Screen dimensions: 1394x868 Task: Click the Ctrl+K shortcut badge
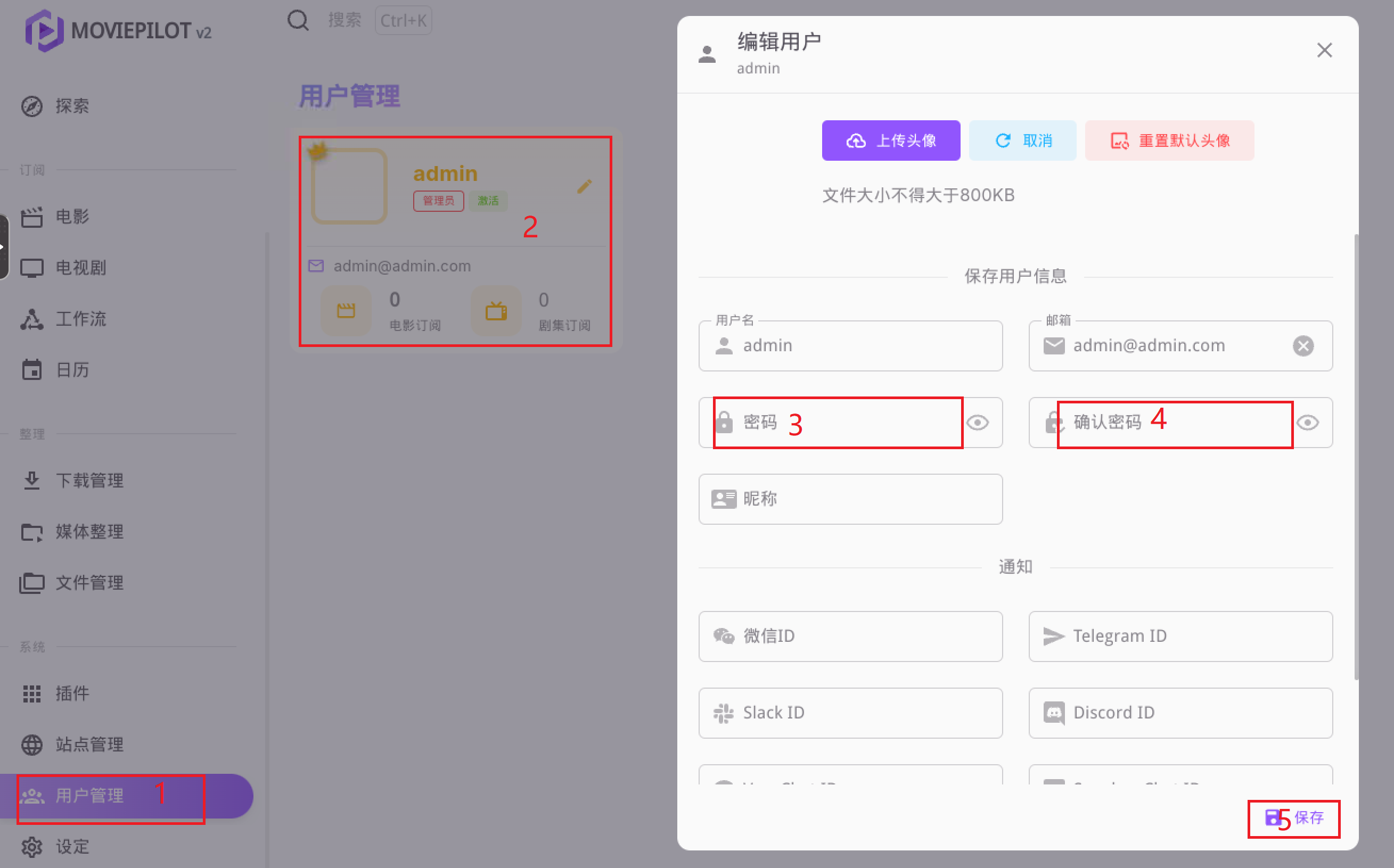coord(403,21)
